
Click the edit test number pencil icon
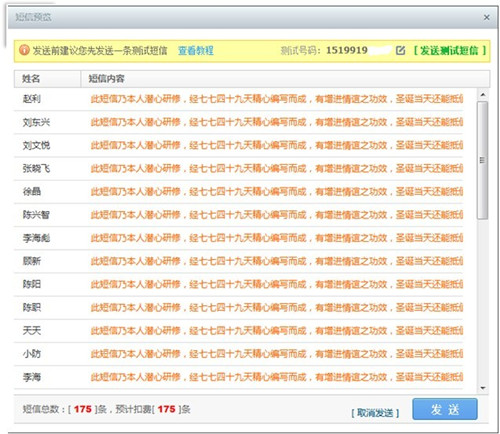click(x=400, y=51)
